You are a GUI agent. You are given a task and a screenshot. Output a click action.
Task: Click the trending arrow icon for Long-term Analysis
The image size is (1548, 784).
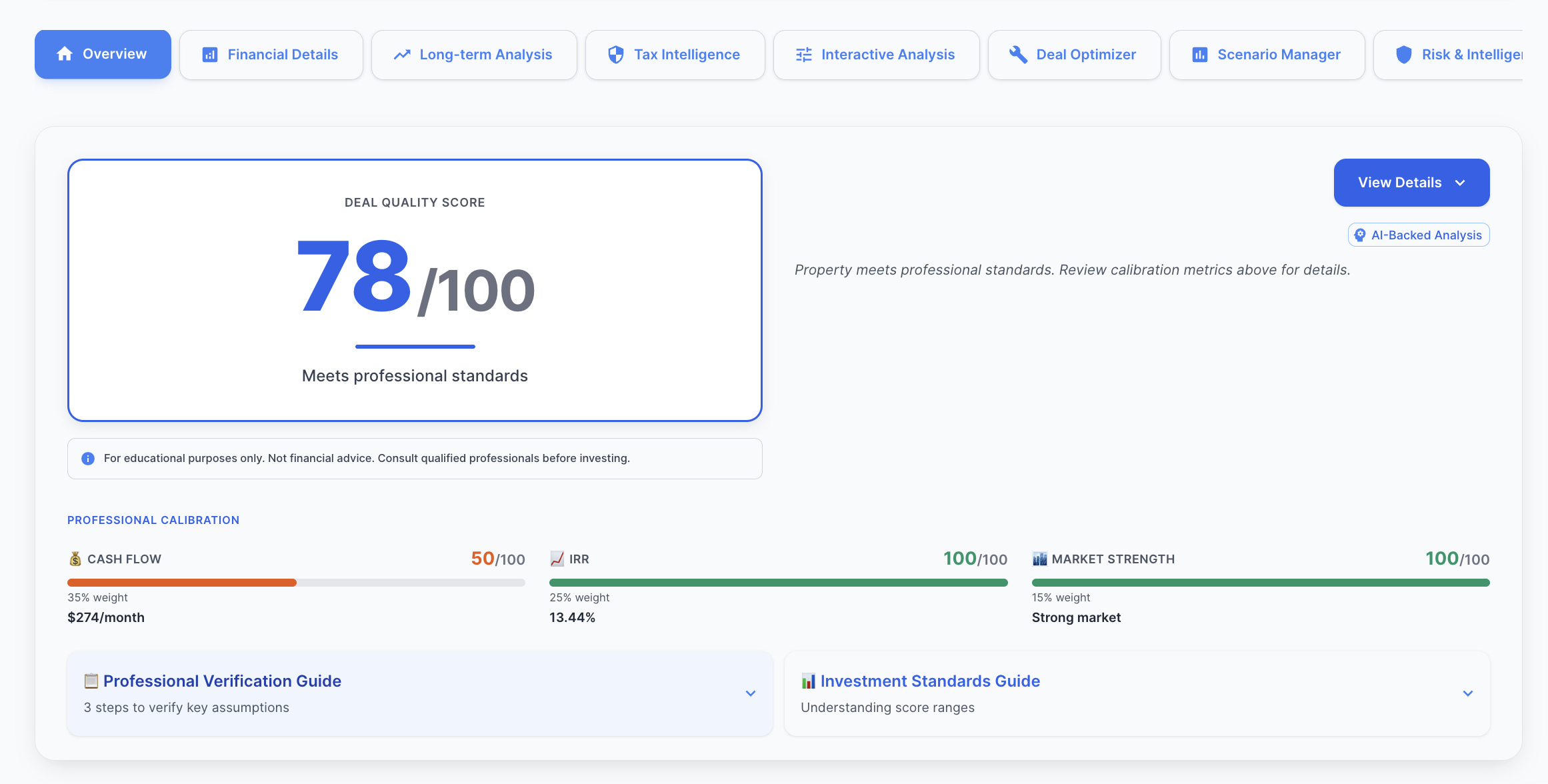(x=402, y=55)
